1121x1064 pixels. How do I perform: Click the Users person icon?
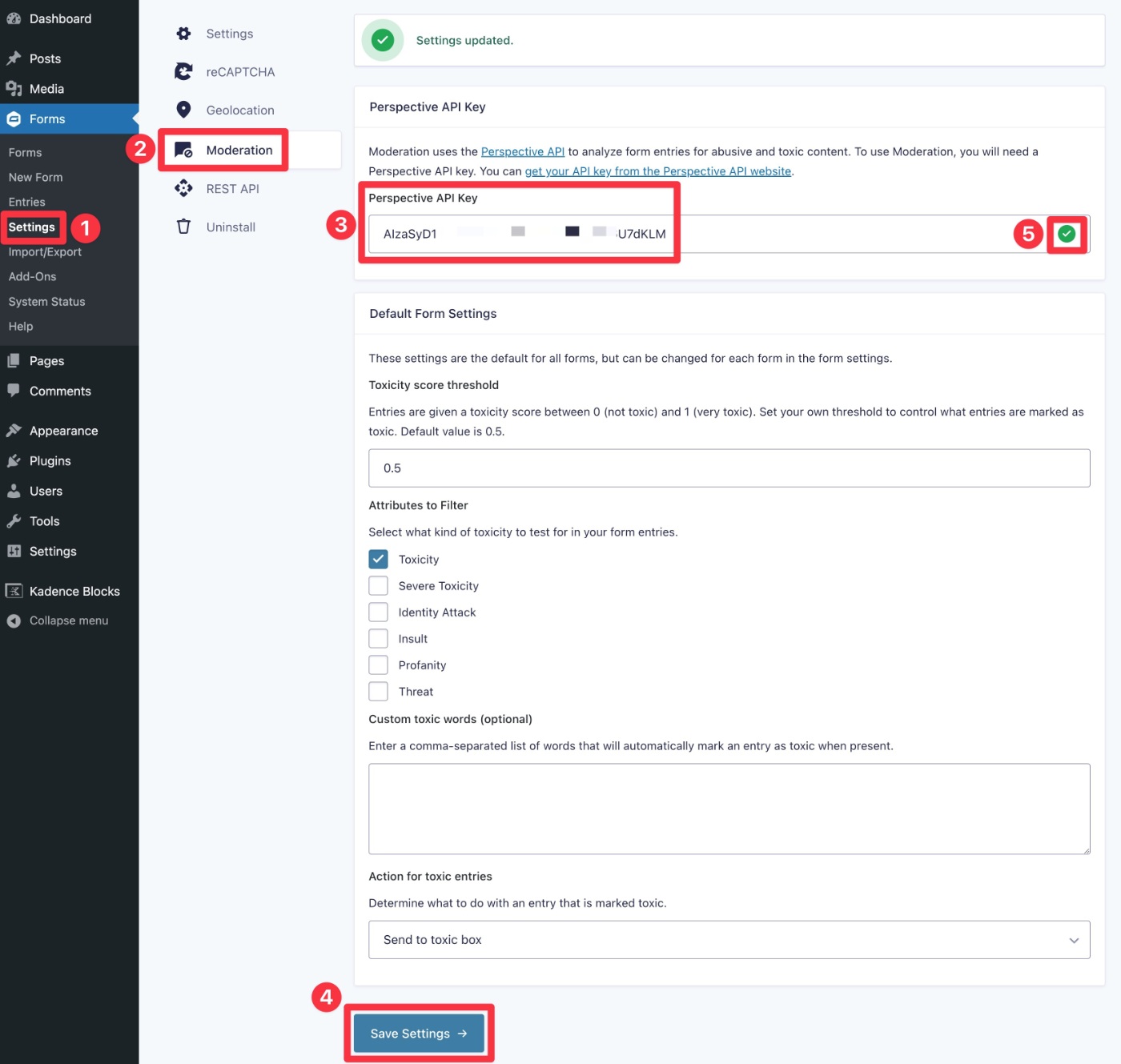tap(14, 491)
